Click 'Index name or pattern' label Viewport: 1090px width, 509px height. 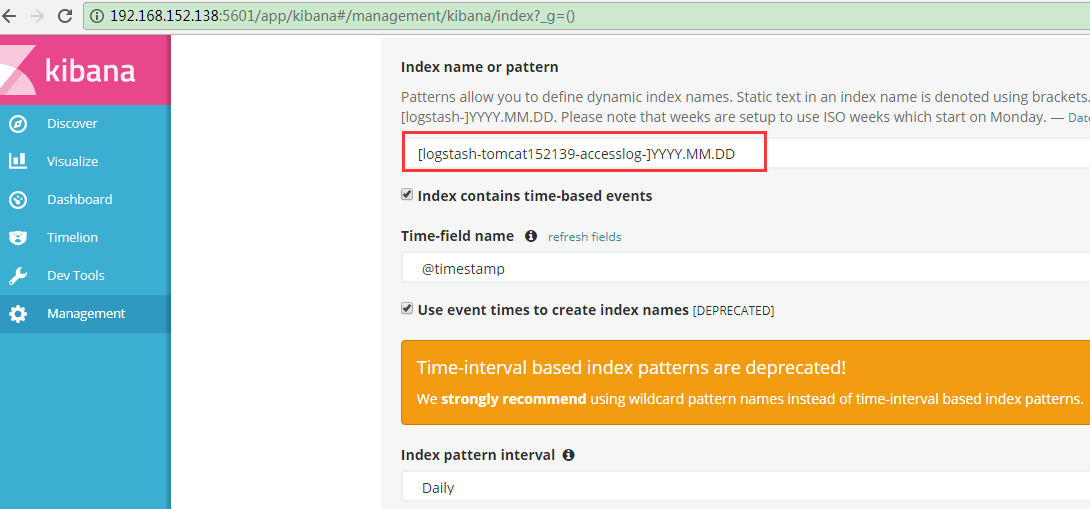480,67
